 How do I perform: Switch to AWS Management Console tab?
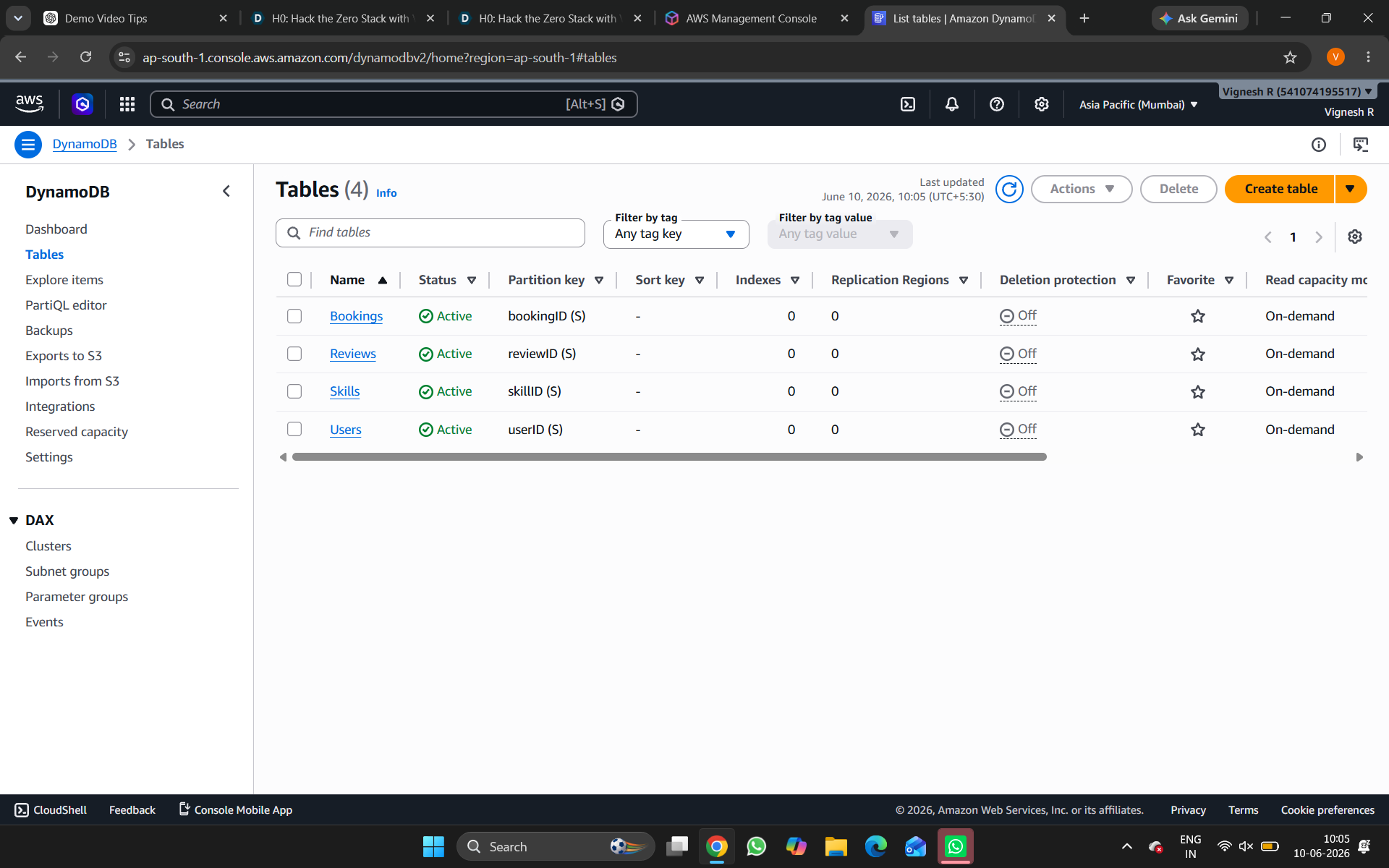tap(751, 19)
